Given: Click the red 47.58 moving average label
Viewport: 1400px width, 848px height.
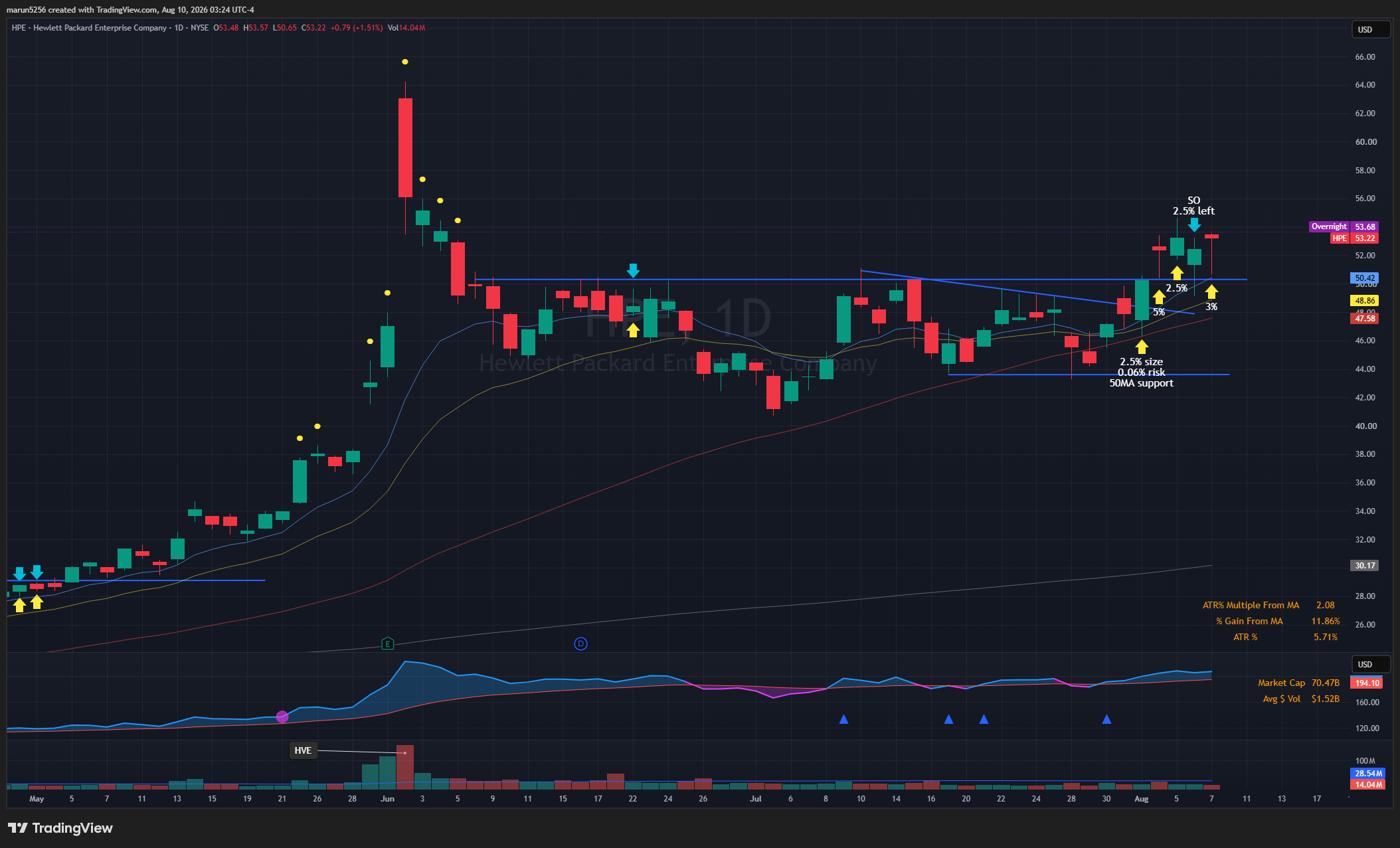Looking at the screenshot, I should pyautogui.click(x=1365, y=319).
